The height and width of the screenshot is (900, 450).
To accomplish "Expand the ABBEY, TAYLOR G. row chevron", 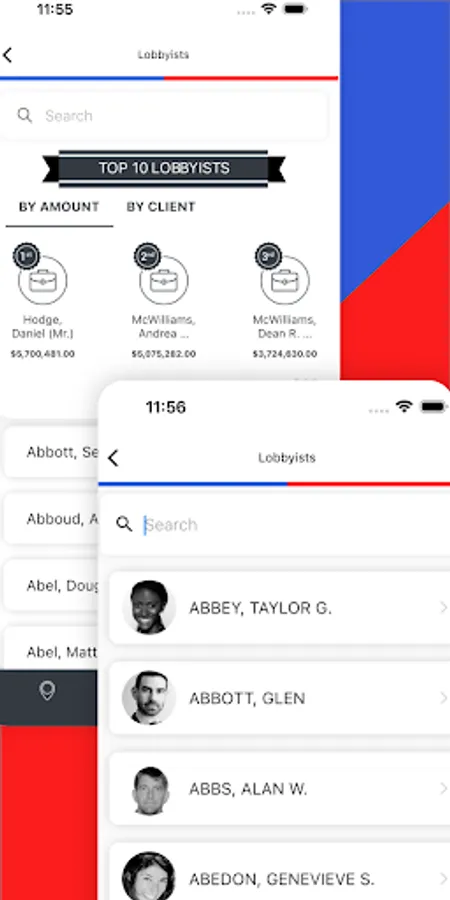I will [443, 608].
